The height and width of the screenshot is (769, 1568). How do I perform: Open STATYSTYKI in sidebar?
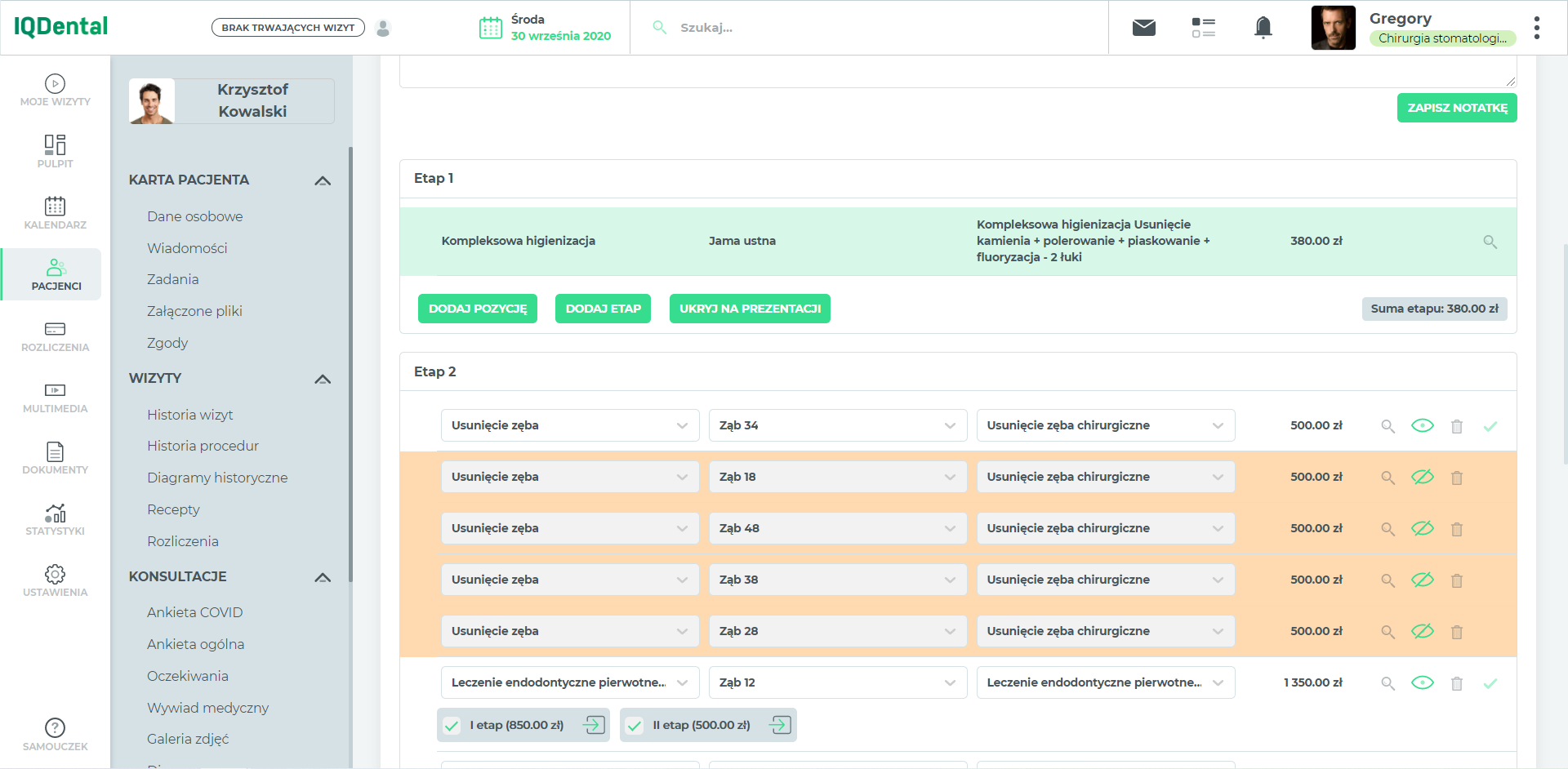55,519
